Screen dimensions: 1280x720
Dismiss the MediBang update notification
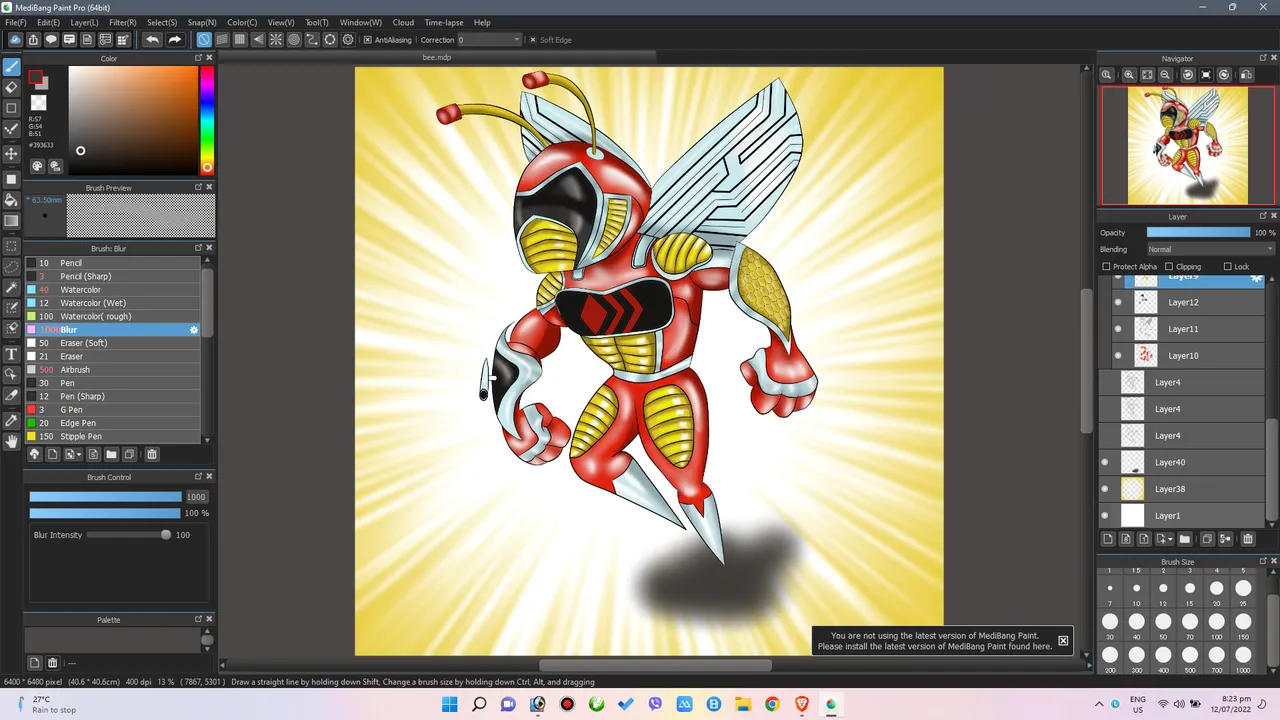click(1063, 641)
